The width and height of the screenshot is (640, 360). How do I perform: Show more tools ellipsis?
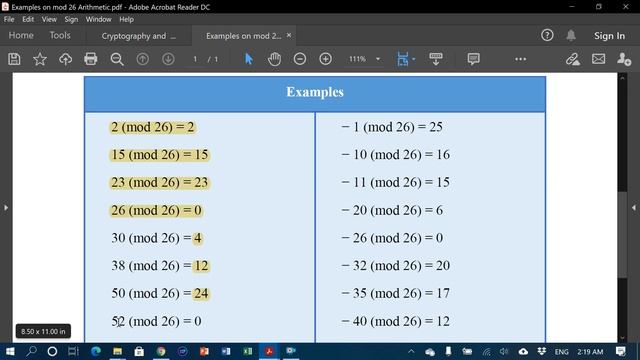click(520, 59)
